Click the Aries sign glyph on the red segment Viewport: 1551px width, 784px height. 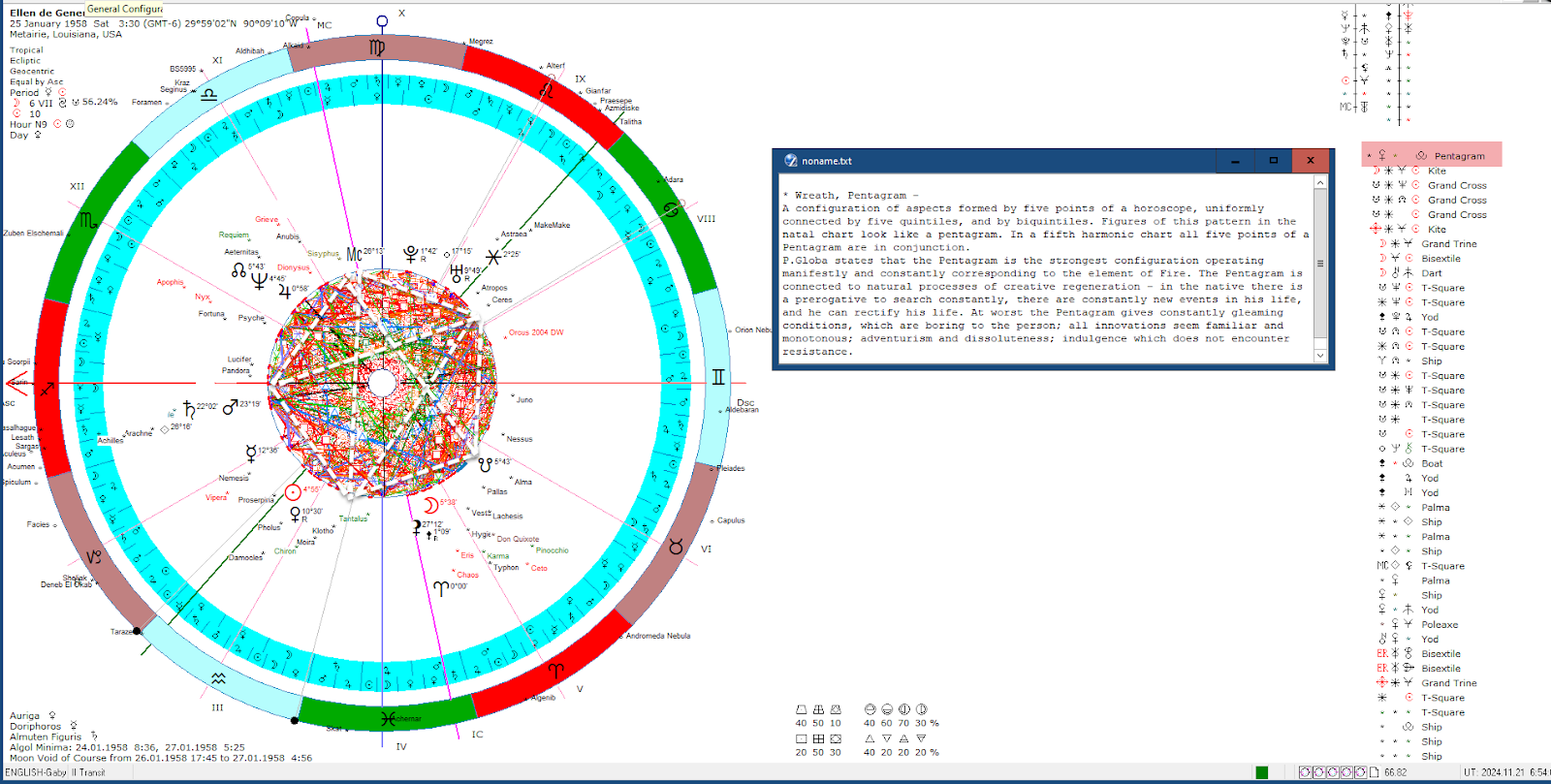tap(555, 670)
